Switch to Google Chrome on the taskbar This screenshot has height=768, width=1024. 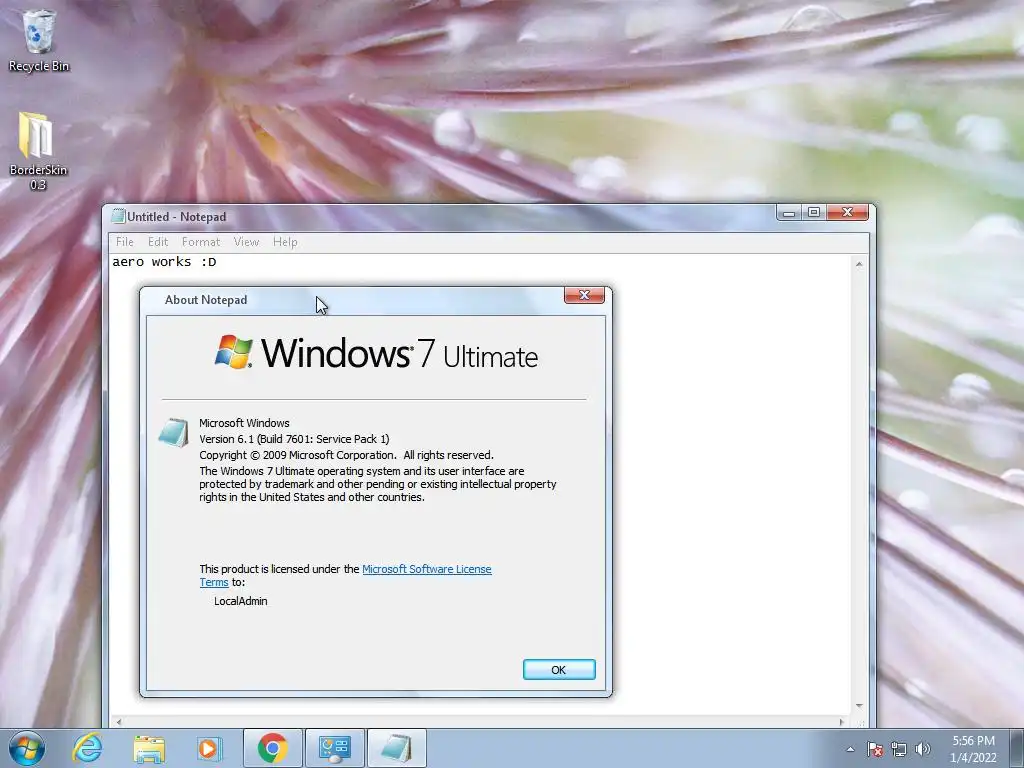coord(272,748)
